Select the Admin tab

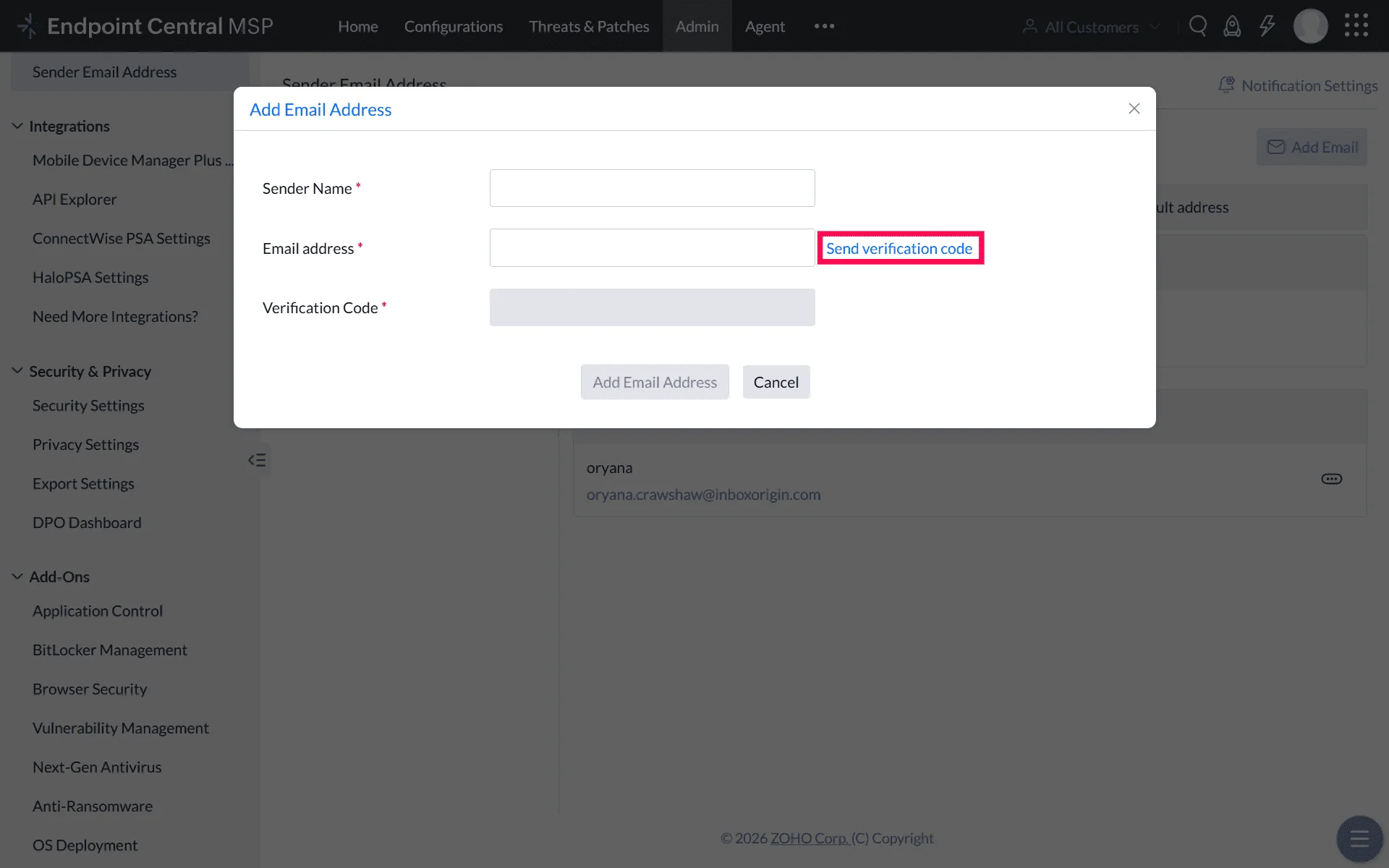pyautogui.click(x=697, y=27)
